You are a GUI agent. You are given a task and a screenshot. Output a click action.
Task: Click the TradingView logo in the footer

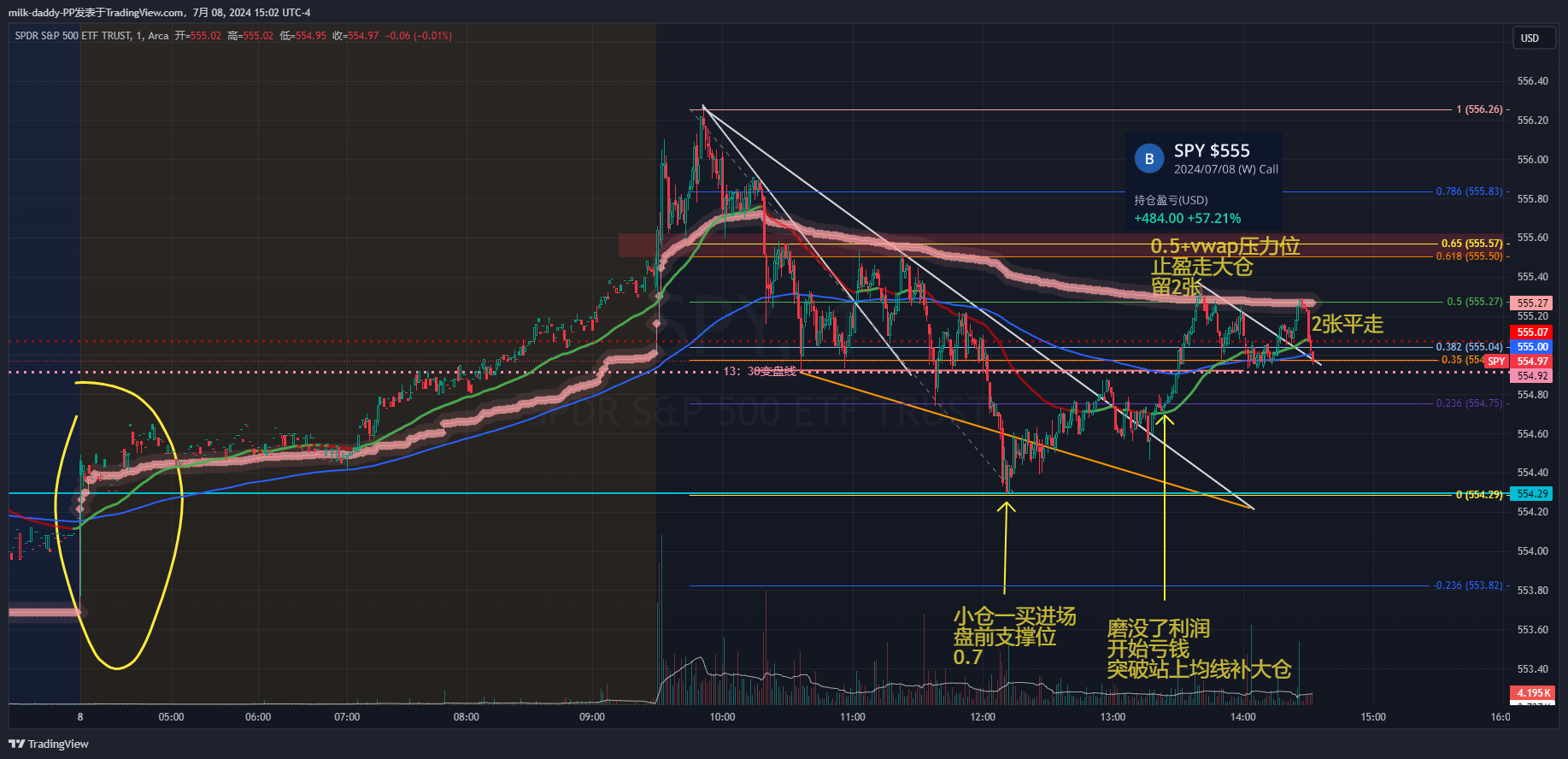pos(49,744)
